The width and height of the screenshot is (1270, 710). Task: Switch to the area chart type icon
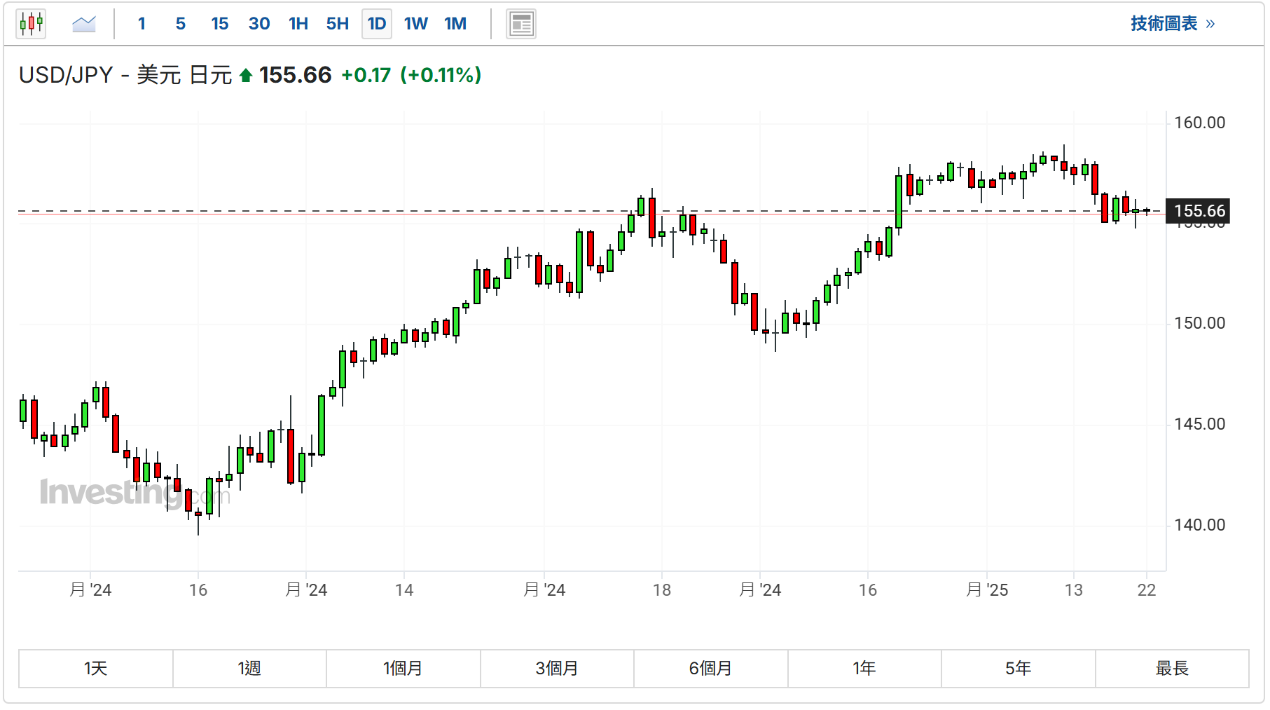pyautogui.click(x=84, y=23)
